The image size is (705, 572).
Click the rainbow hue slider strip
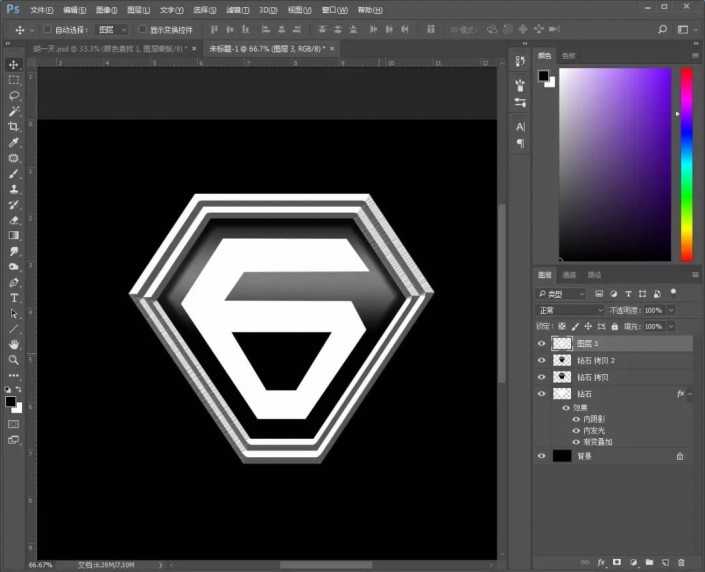click(x=687, y=165)
